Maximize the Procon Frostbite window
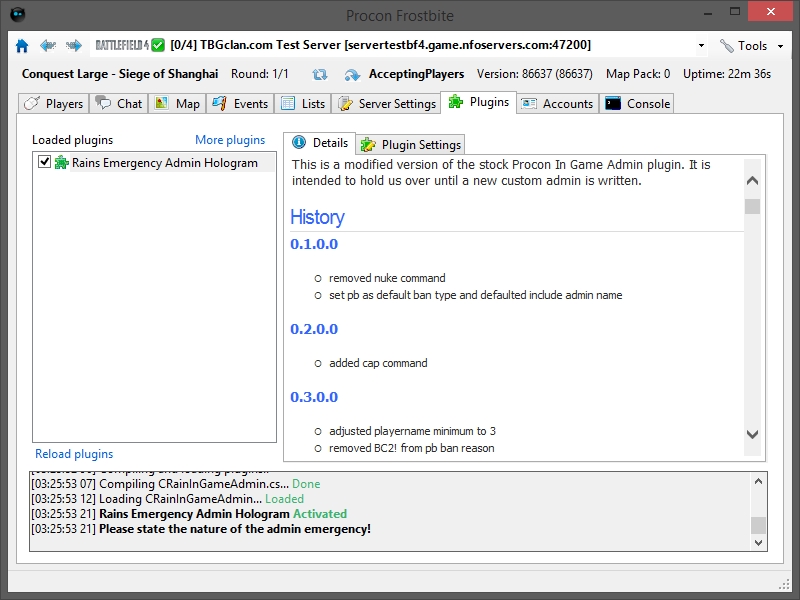The image size is (800, 600). [735, 12]
